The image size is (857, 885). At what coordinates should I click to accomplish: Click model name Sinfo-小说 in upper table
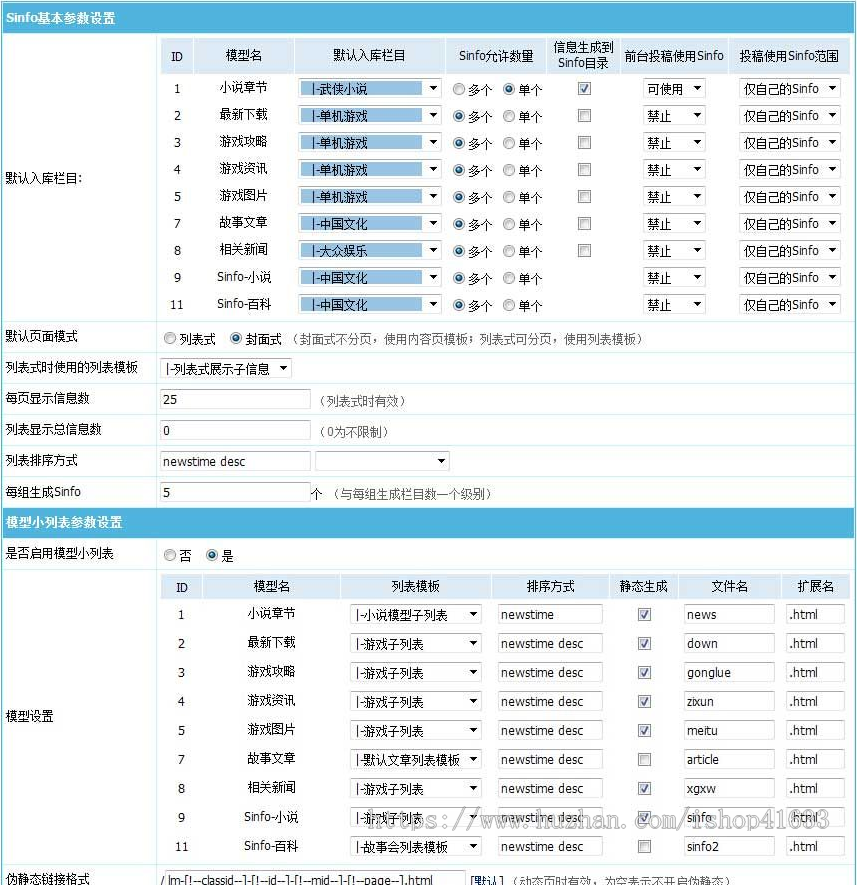[x=244, y=277]
